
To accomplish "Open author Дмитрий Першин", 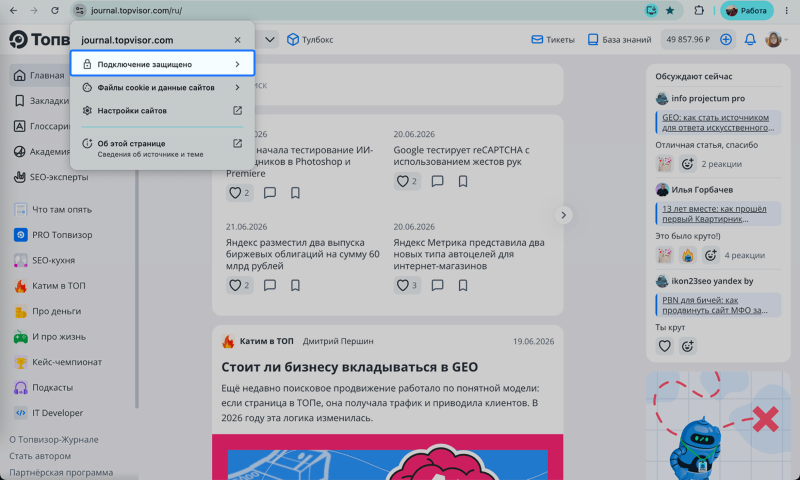I will tap(338, 341).
